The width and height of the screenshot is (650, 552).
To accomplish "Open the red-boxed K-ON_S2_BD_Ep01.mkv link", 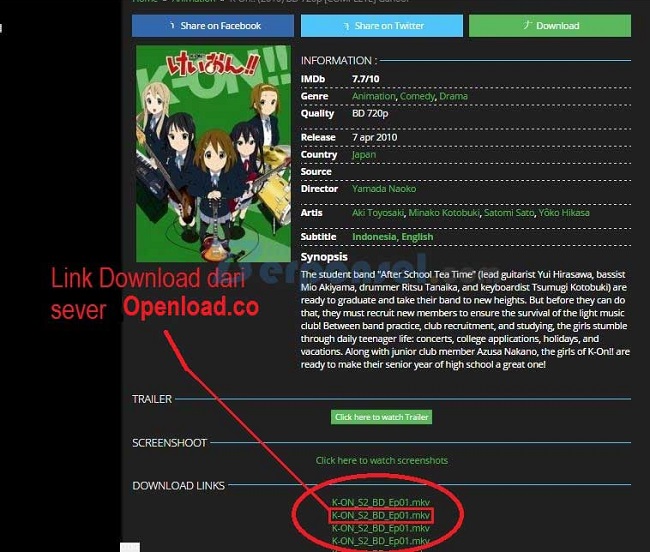I will pos(381,516).
